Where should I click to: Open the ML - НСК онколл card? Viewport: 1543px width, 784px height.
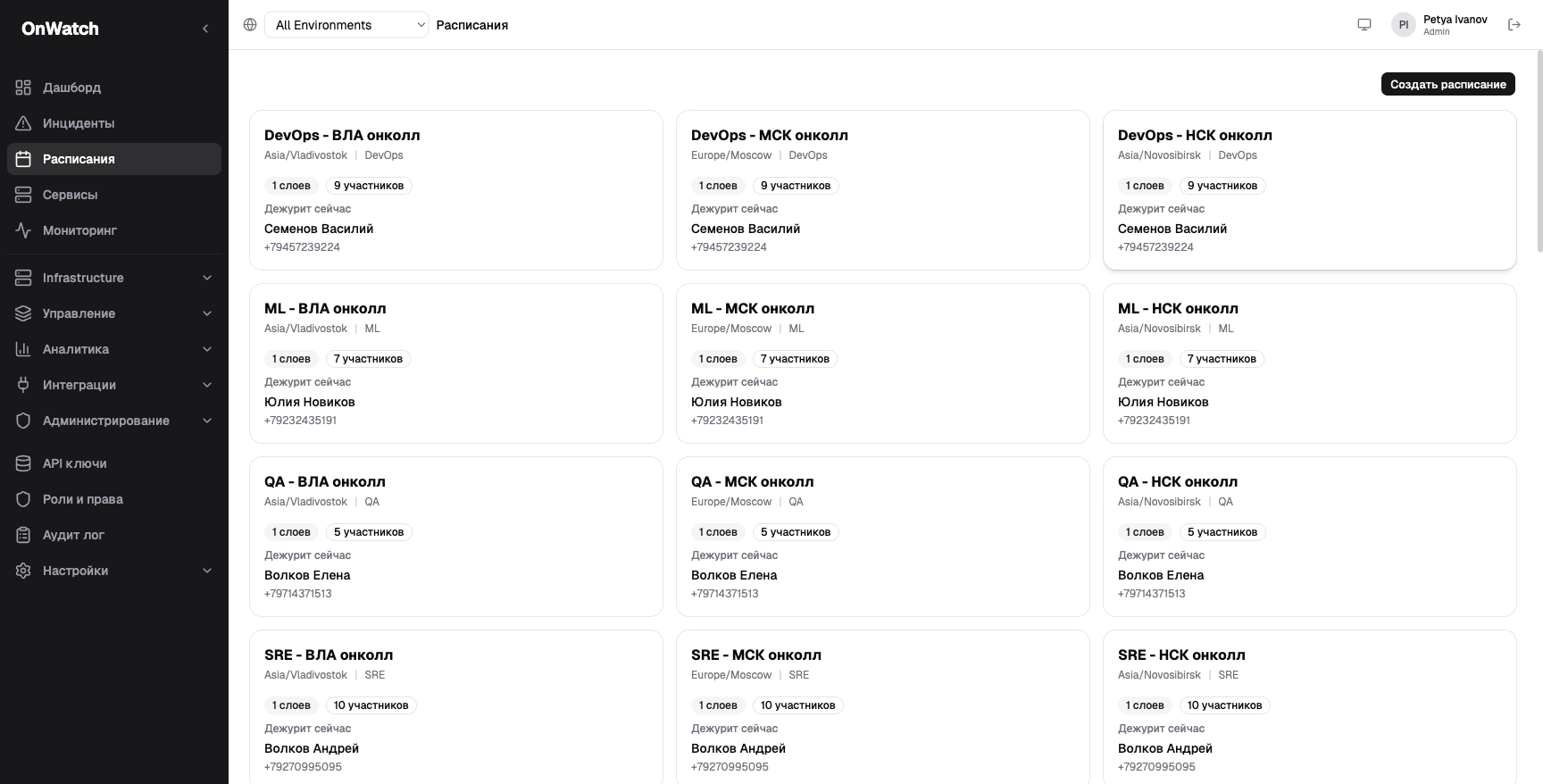1309,363
